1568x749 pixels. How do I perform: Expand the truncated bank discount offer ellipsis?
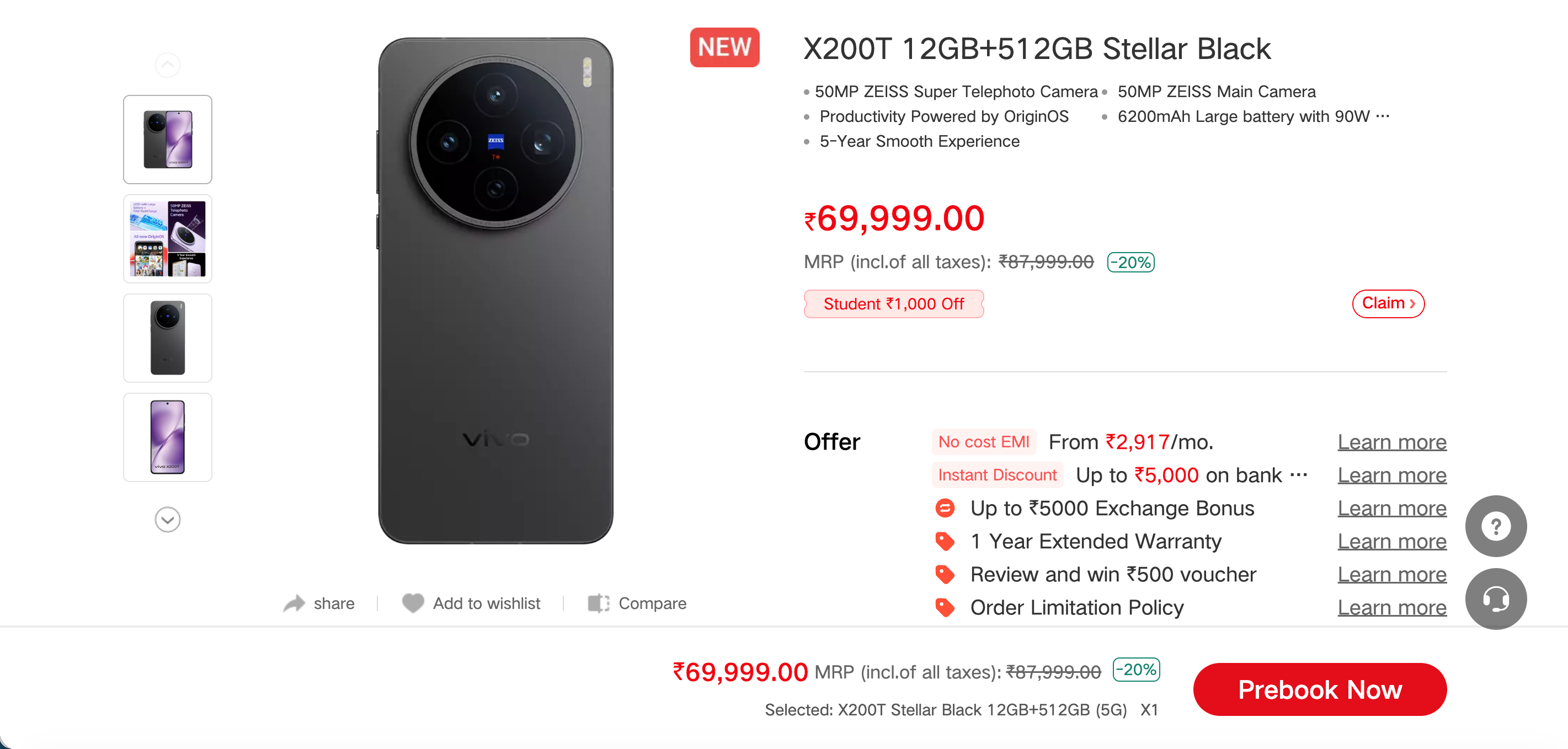(1298, 474)
